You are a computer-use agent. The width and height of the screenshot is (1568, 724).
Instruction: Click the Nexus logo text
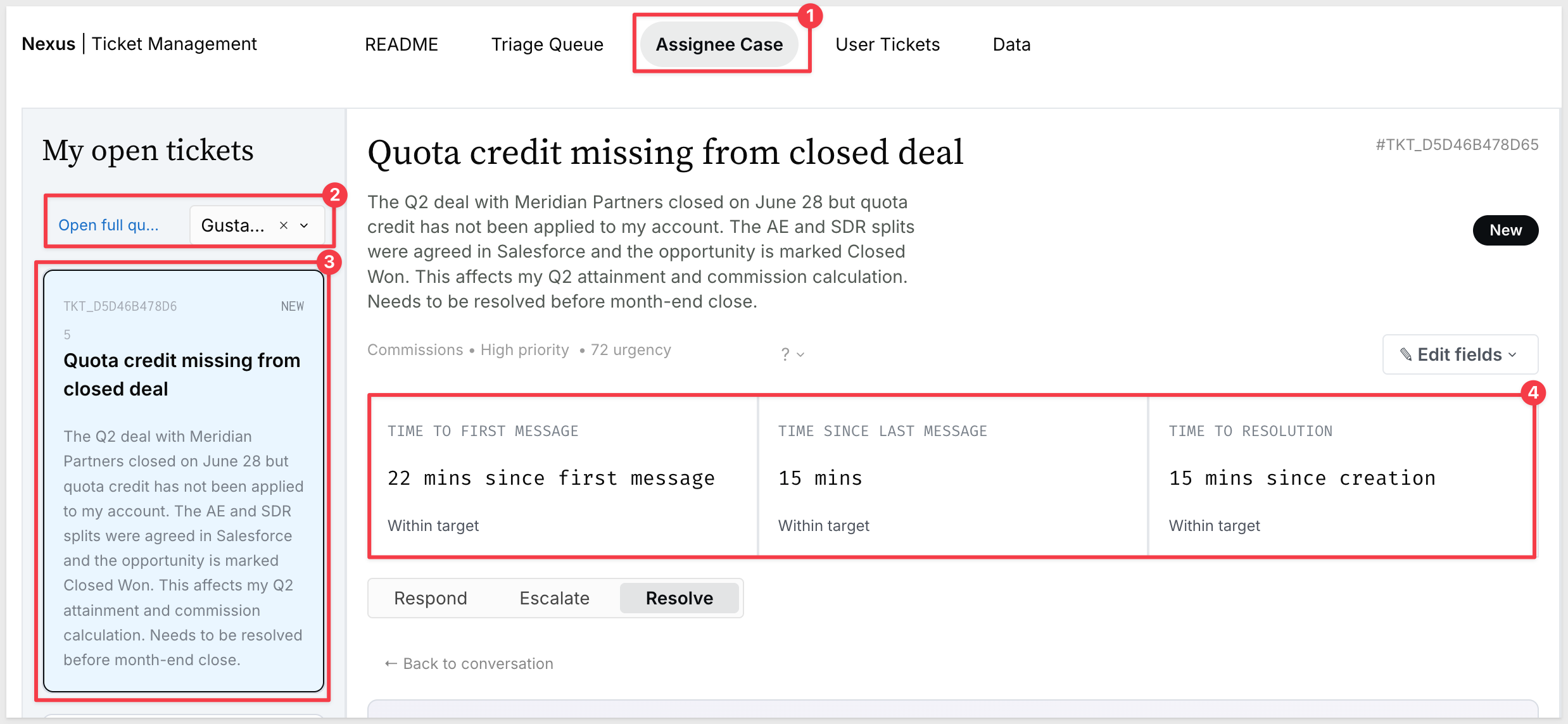[49, 44]
